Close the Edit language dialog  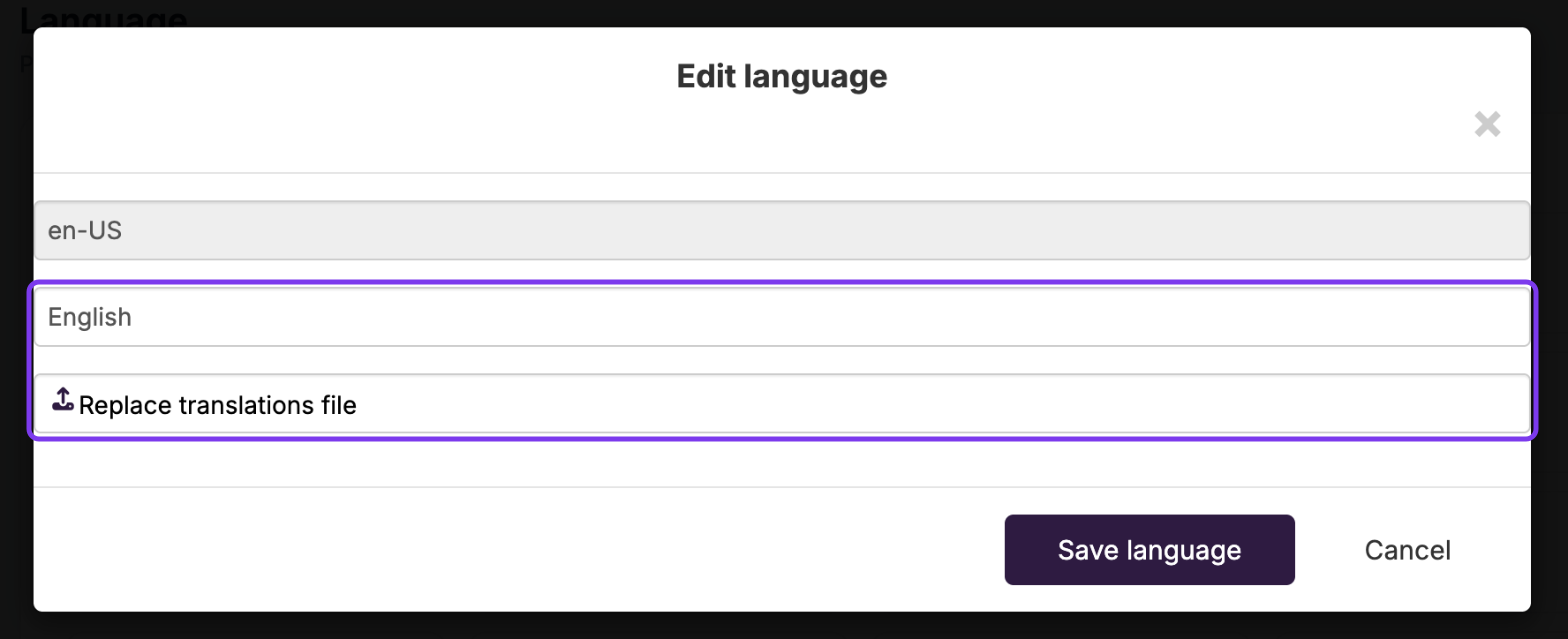pos(1487,125)
